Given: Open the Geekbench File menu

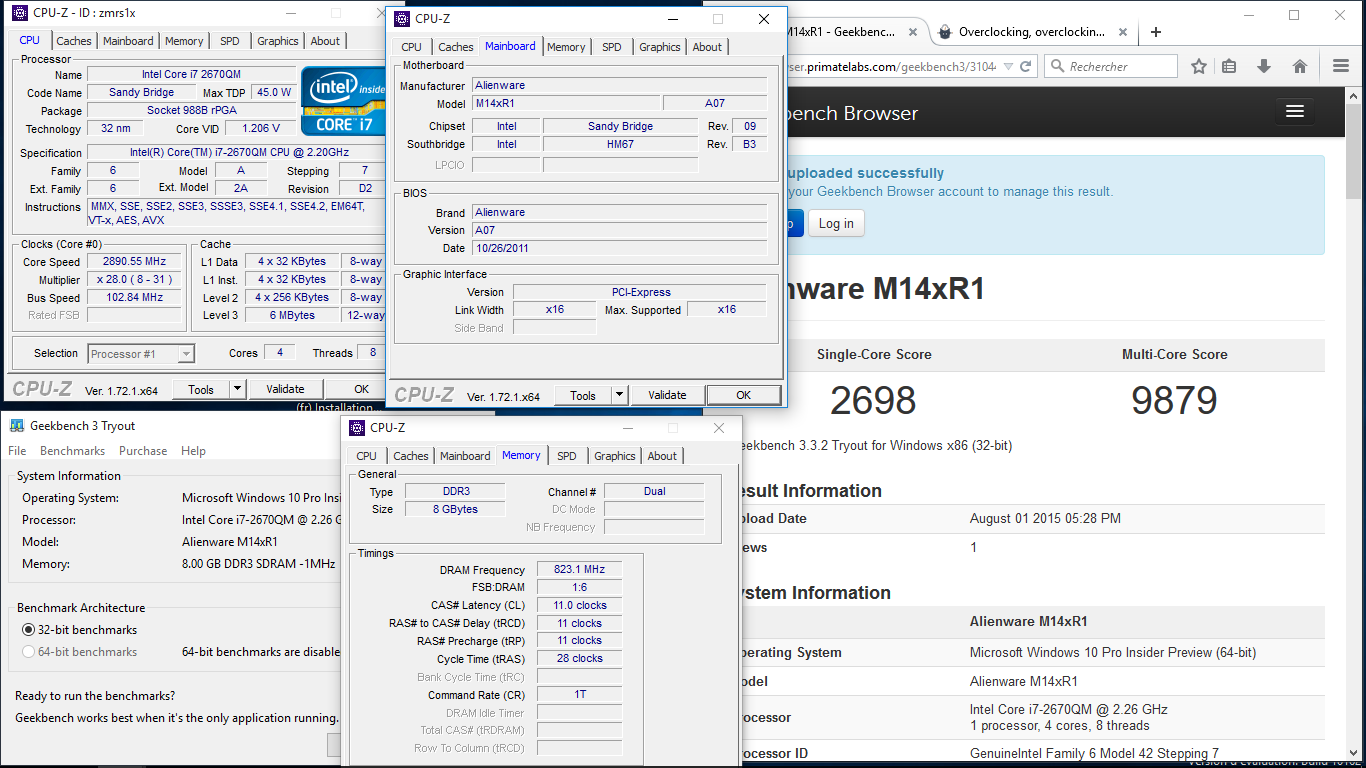Looking at the screenshot, I should point(17,451).
